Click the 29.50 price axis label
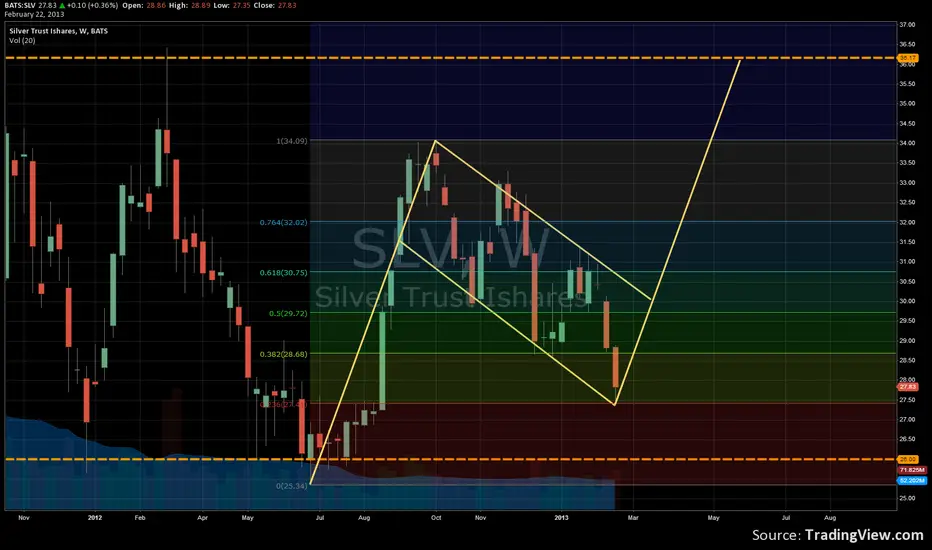The image size is (932, 550). coord(907,321)
